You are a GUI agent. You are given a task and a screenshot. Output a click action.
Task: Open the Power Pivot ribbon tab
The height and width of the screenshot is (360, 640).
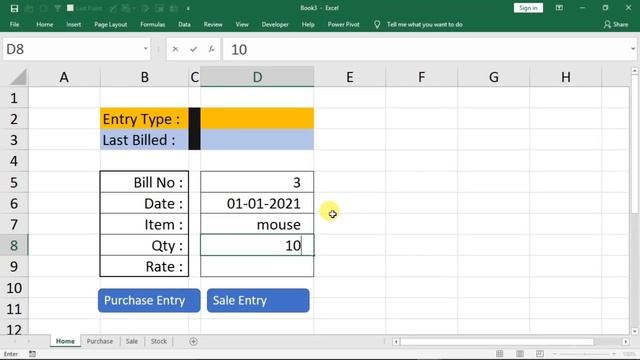[344, 24]
